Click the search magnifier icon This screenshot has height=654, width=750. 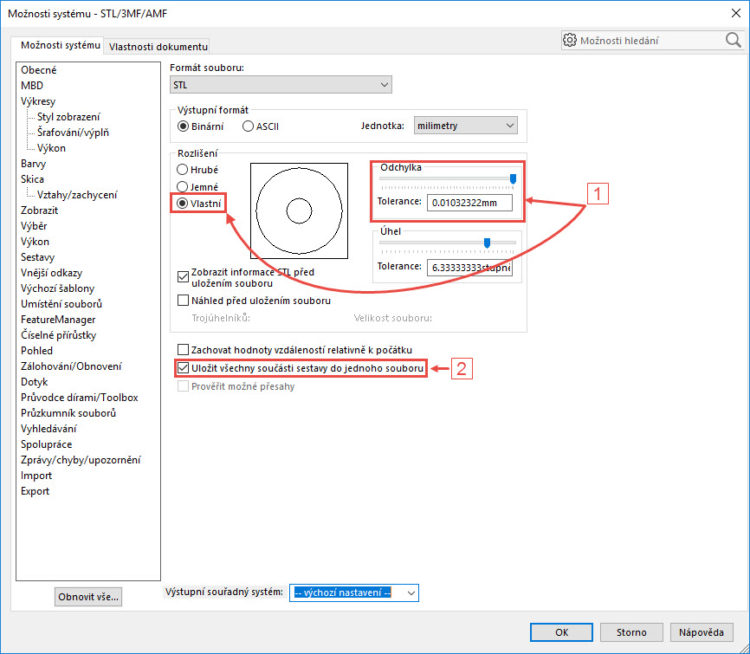click(732, 41)
